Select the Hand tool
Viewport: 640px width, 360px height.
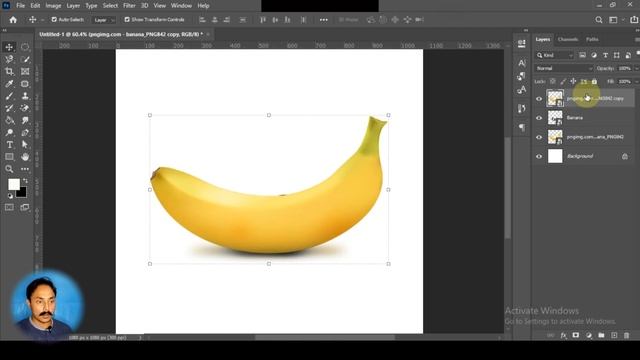point(25,157)
